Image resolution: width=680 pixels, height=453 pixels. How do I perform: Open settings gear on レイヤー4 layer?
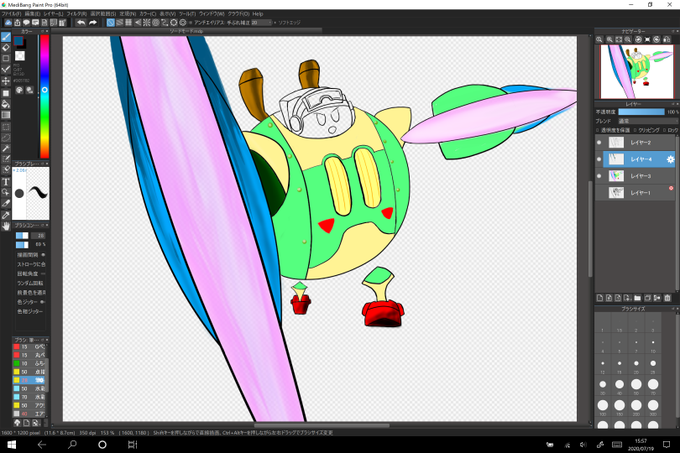(670, 160)
